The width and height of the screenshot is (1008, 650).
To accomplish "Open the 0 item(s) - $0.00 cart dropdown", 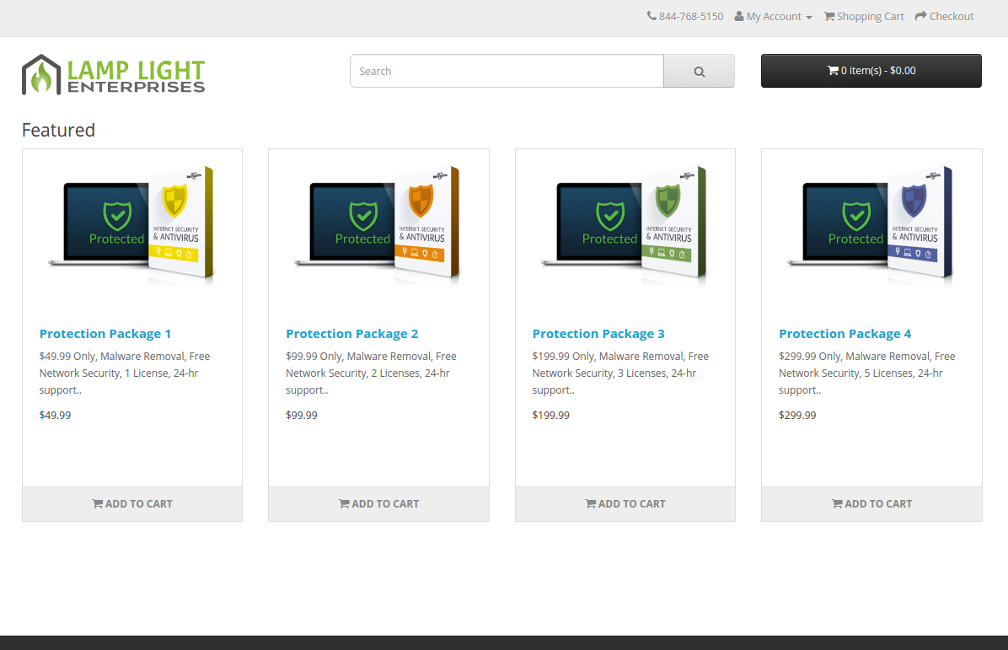I will (x=871, y=71).
